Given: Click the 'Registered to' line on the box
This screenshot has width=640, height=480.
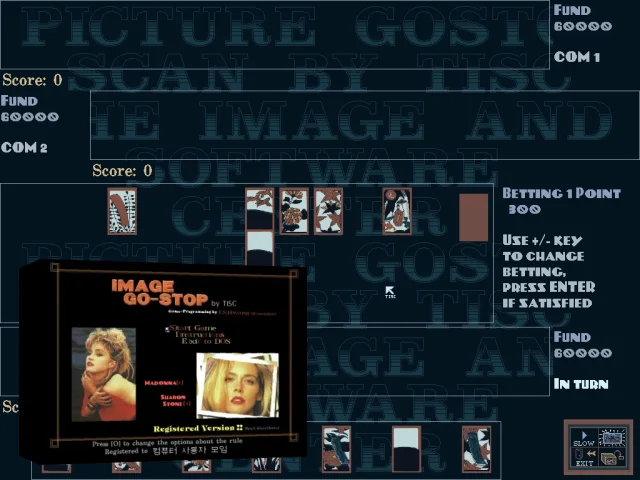Looking at the screenshot, I should coord(166,450).
